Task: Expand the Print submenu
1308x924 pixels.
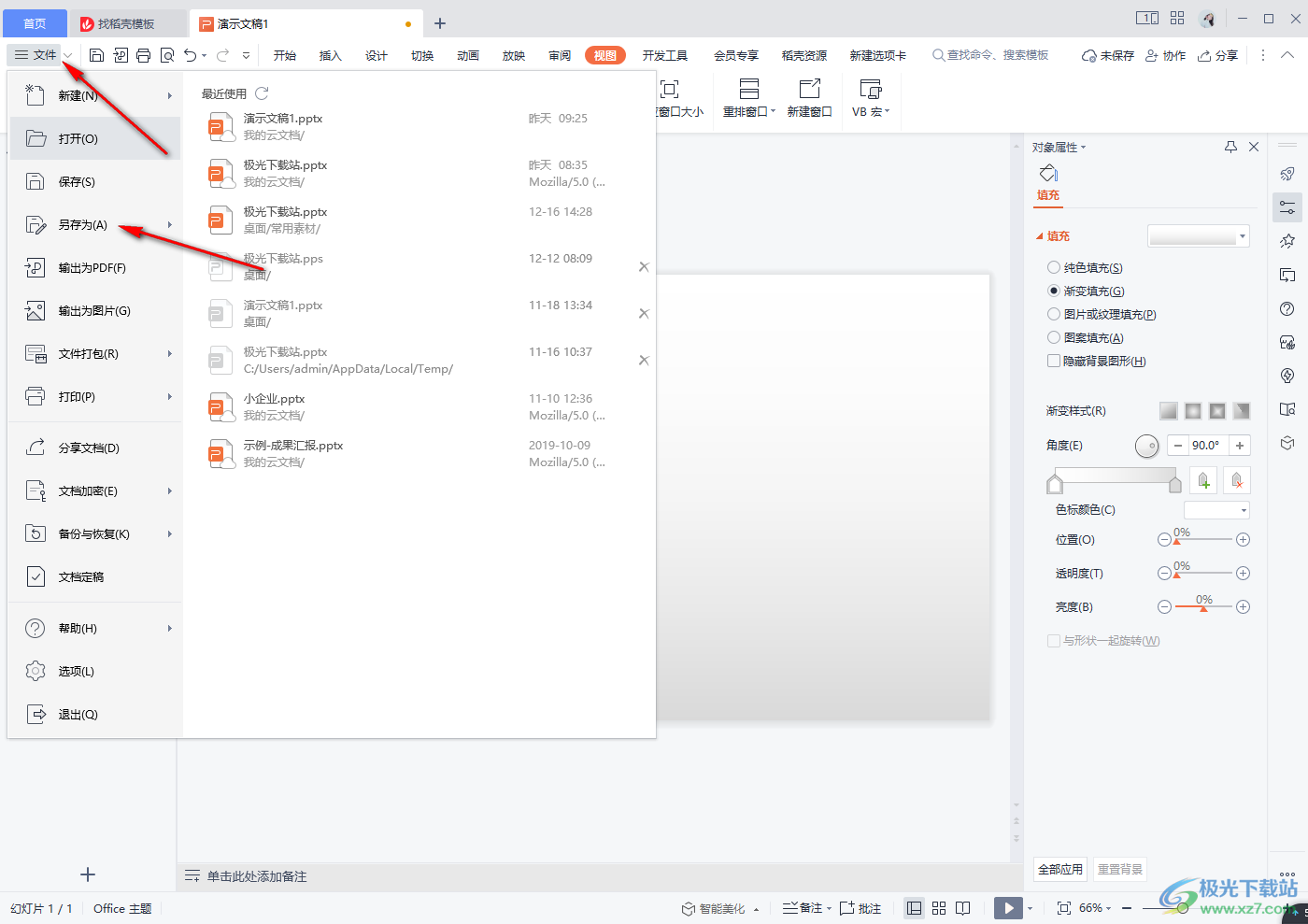Action: [x=170, y=397]
